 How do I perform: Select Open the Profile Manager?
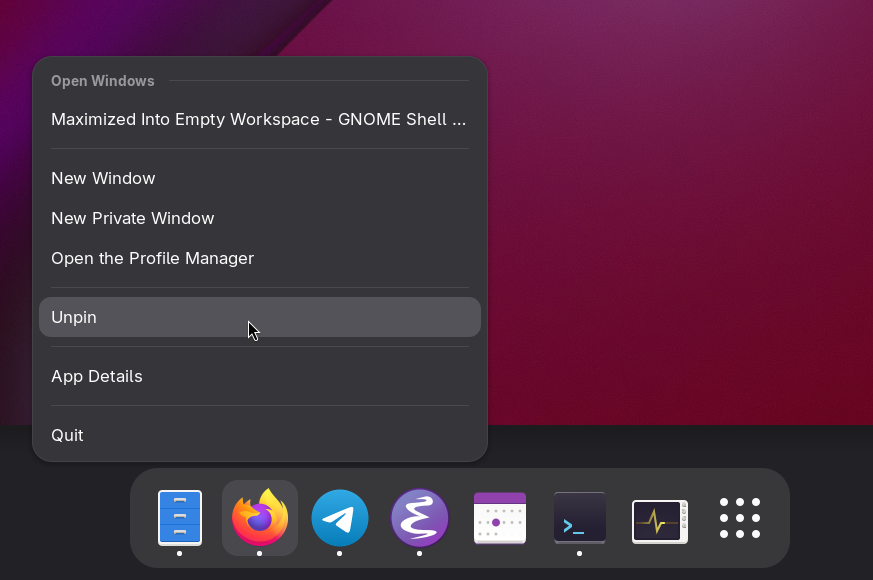click(x=153, y=258)
